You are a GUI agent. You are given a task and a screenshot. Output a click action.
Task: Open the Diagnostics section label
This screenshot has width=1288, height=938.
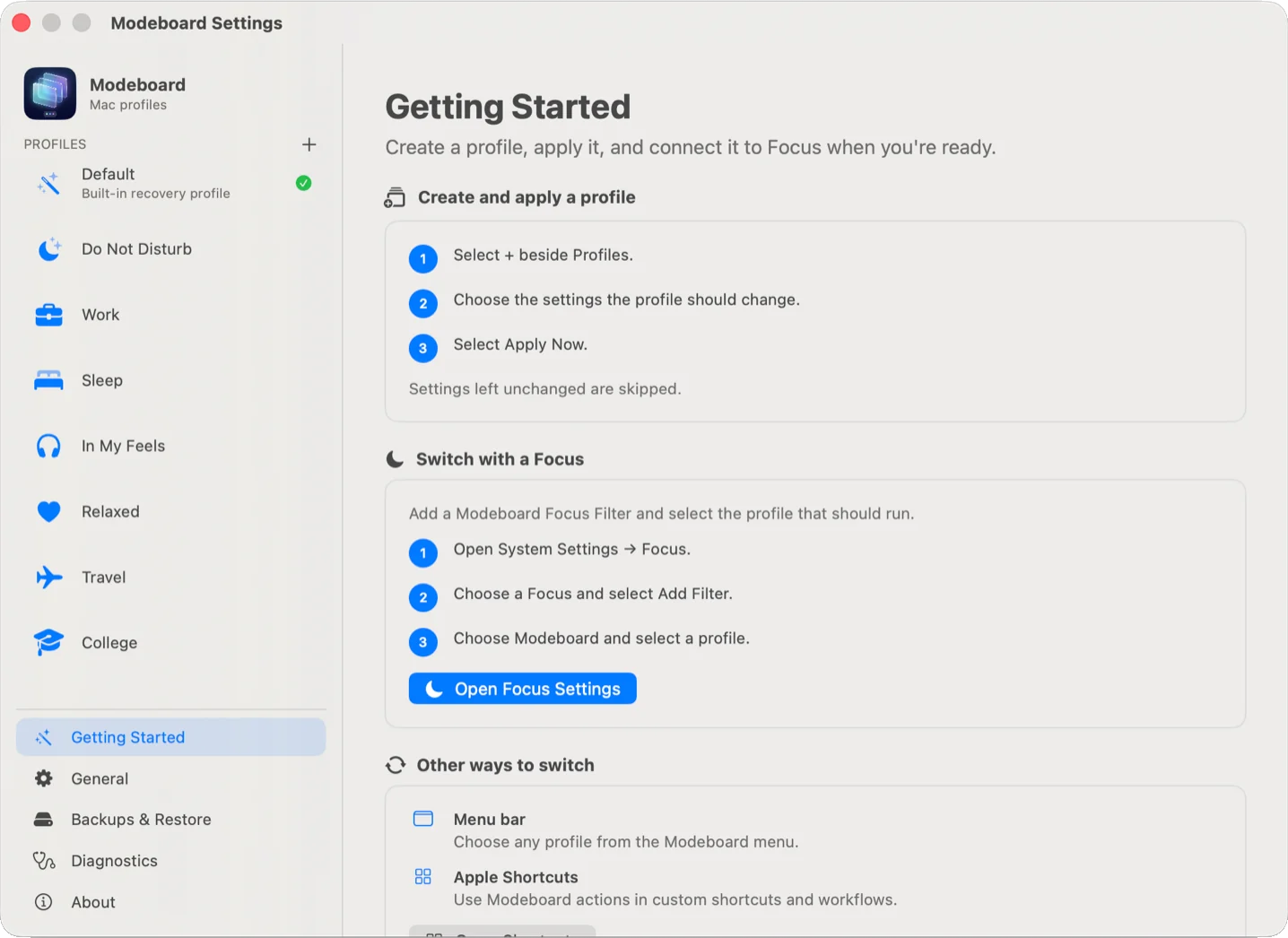pos(114,861)
